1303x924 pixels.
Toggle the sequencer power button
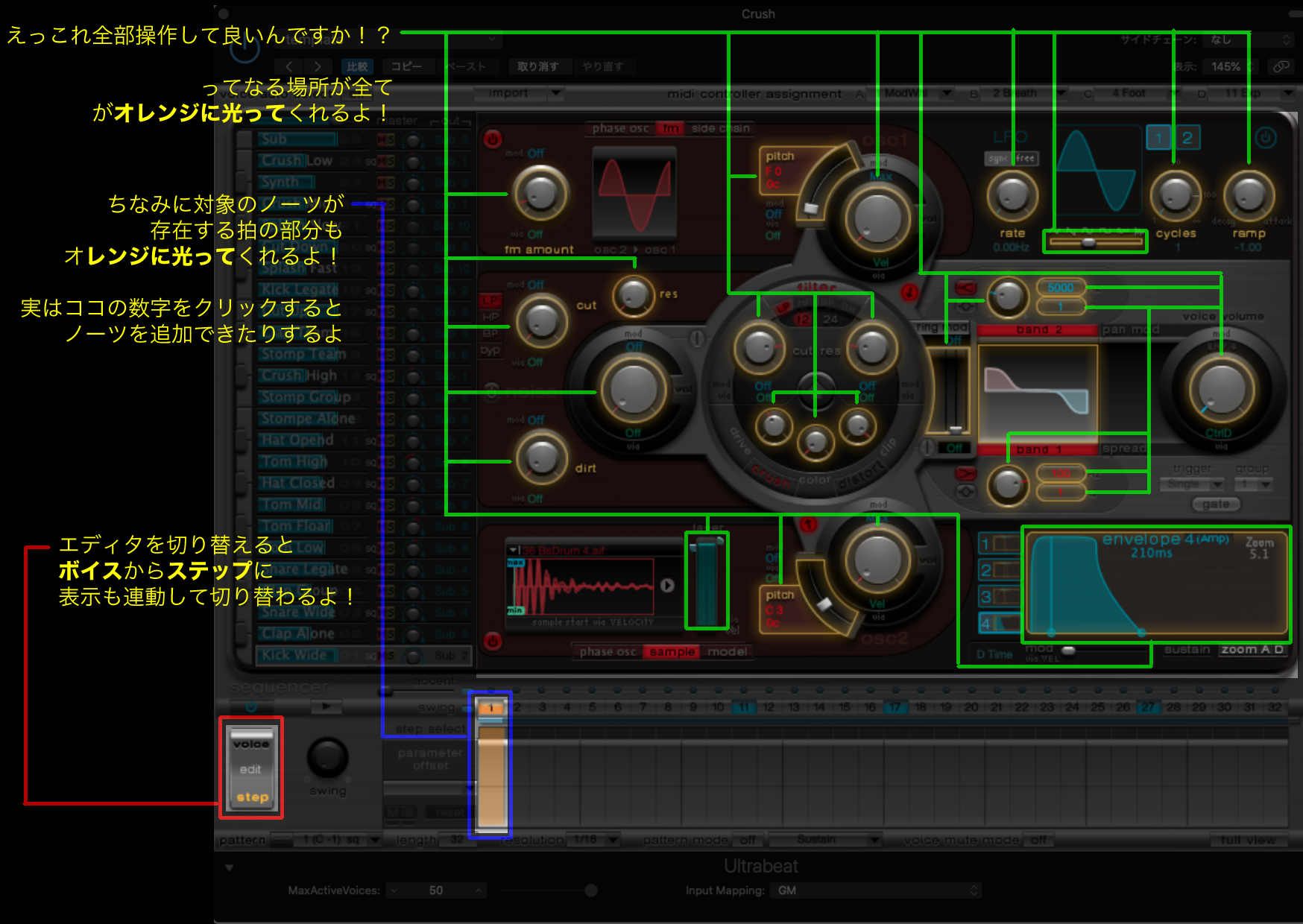(x=251, y=706)
